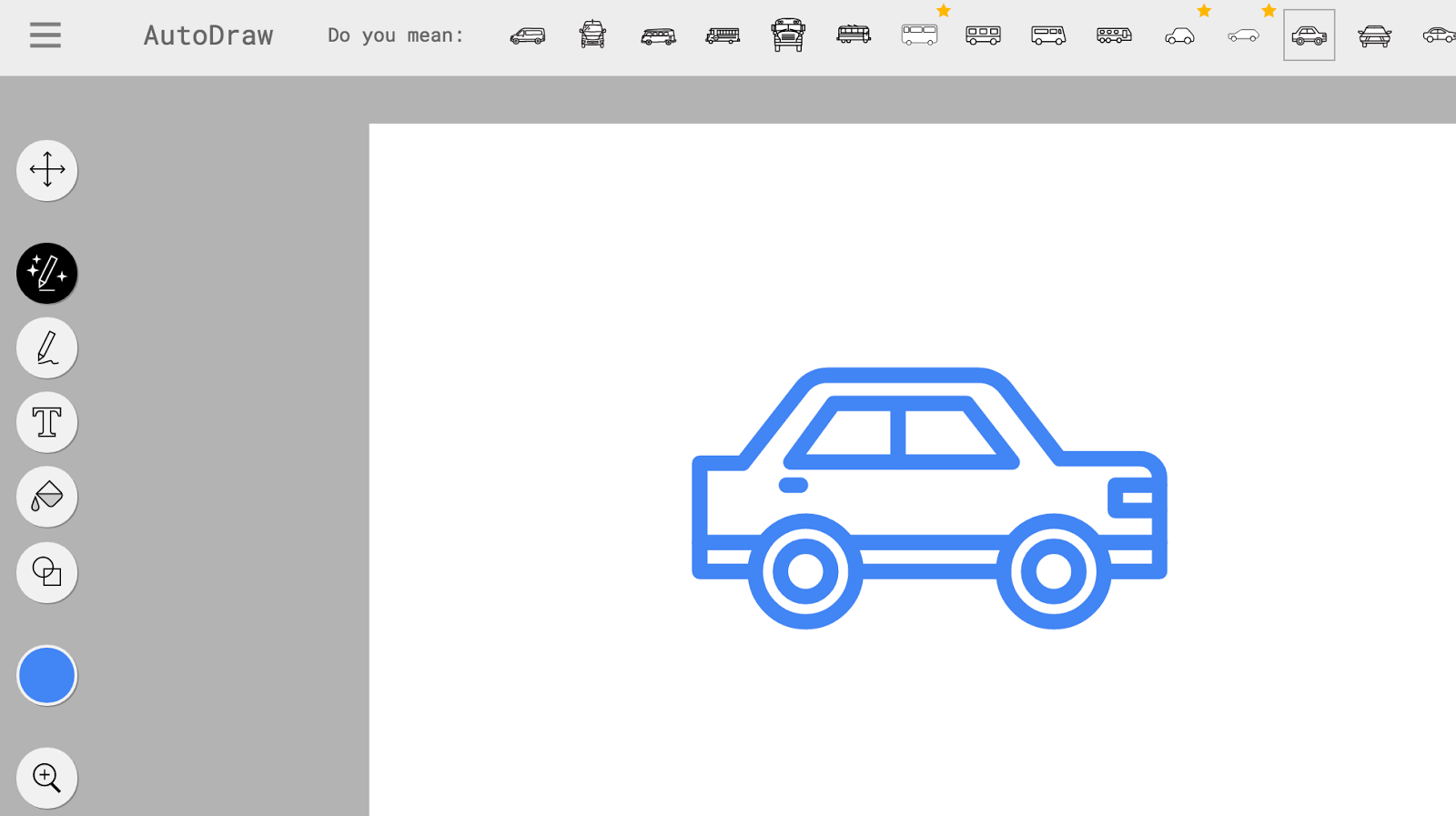Activate the AutoDraw magic pencil tool
The width and height of the screenshot is (1456, 816).
pyautogui.click(x=47, y=273)
